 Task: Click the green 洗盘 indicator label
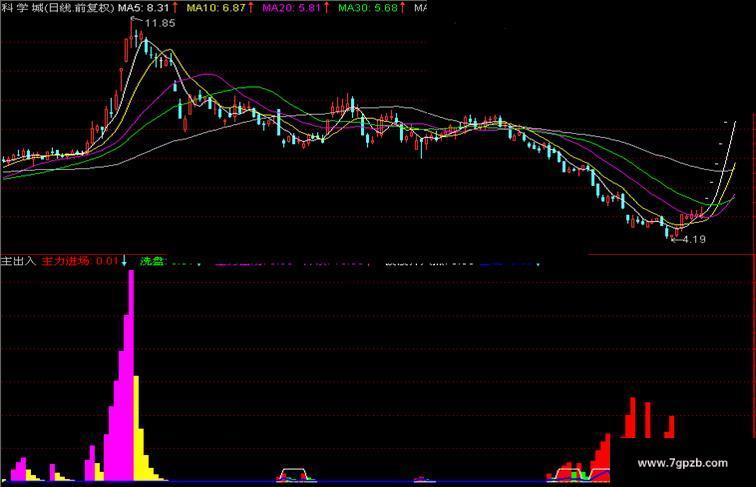pyautogui.click(x=153, y=261)
